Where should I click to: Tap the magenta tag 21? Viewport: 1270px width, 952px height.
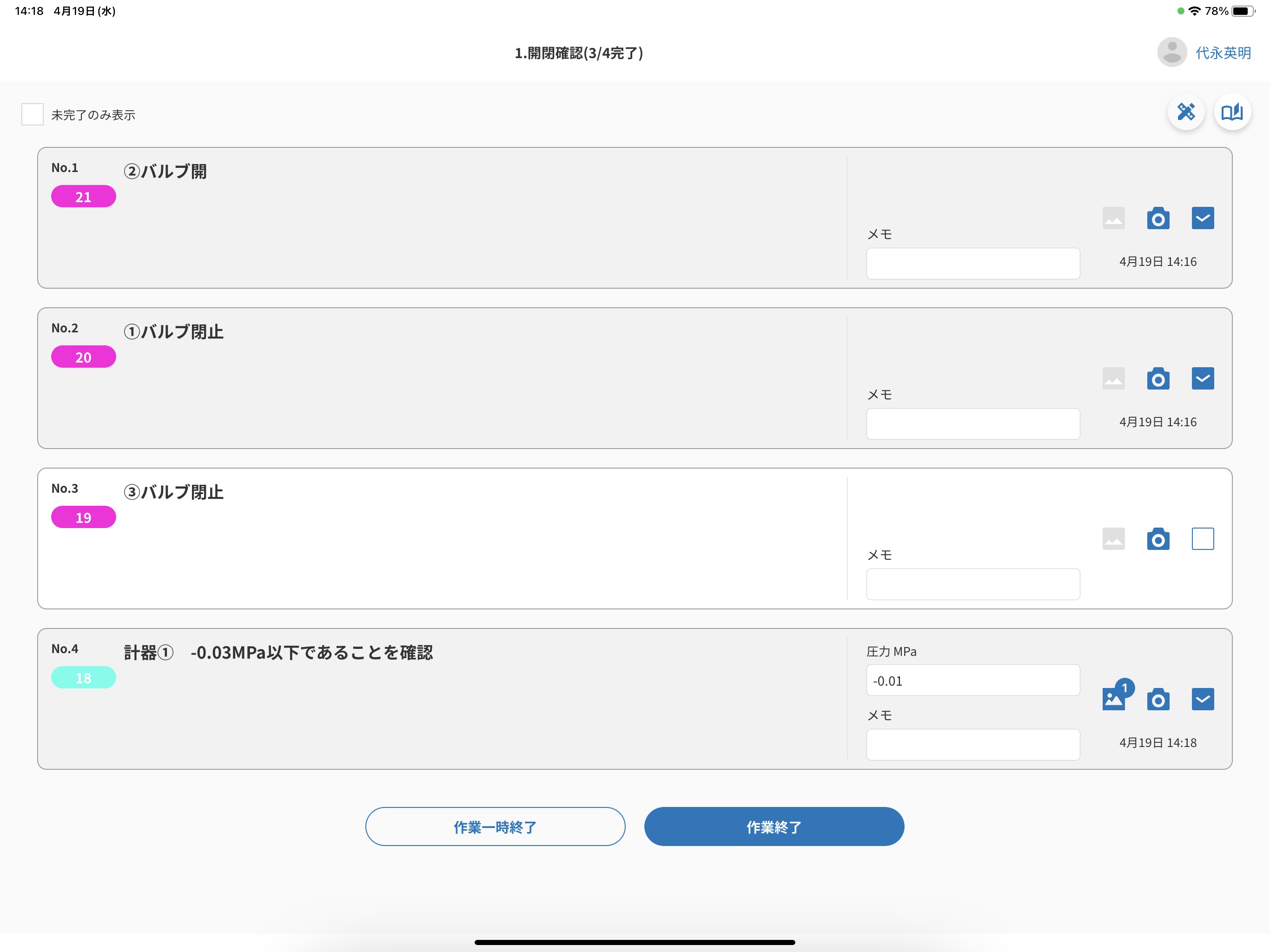(83, 196)
